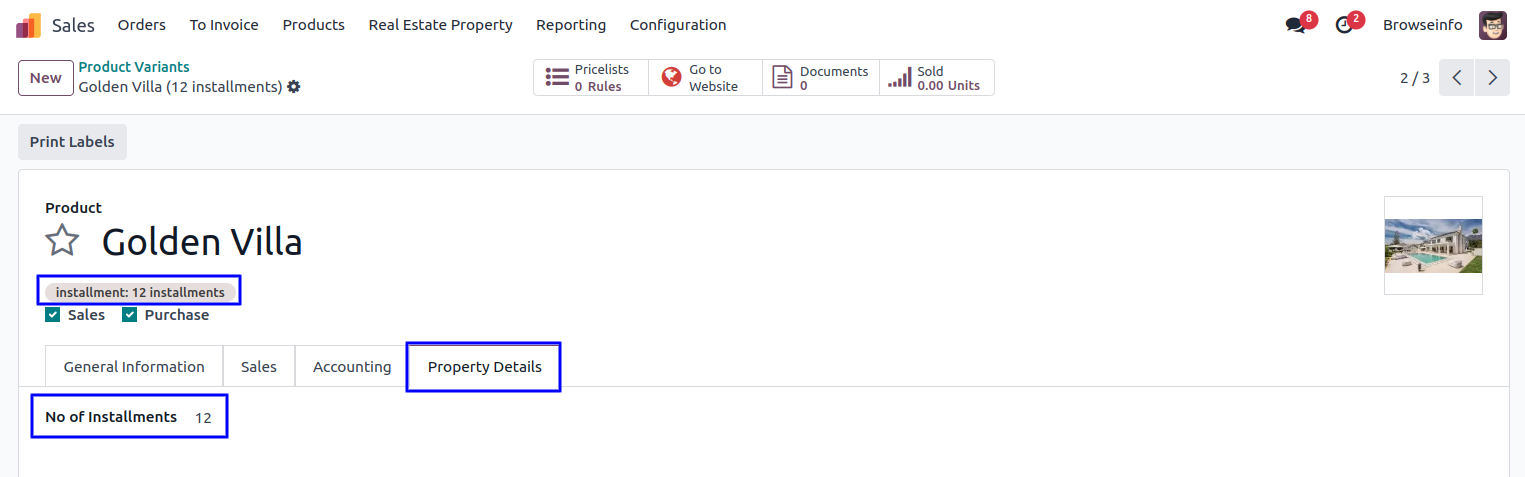Click the Sales app logo icon
This screenshot has width=1525, height=477.
(x=28, y=25)
